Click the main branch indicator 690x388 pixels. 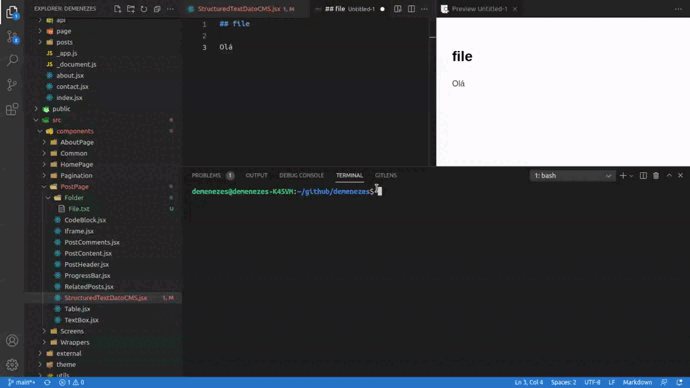(21, 382)
